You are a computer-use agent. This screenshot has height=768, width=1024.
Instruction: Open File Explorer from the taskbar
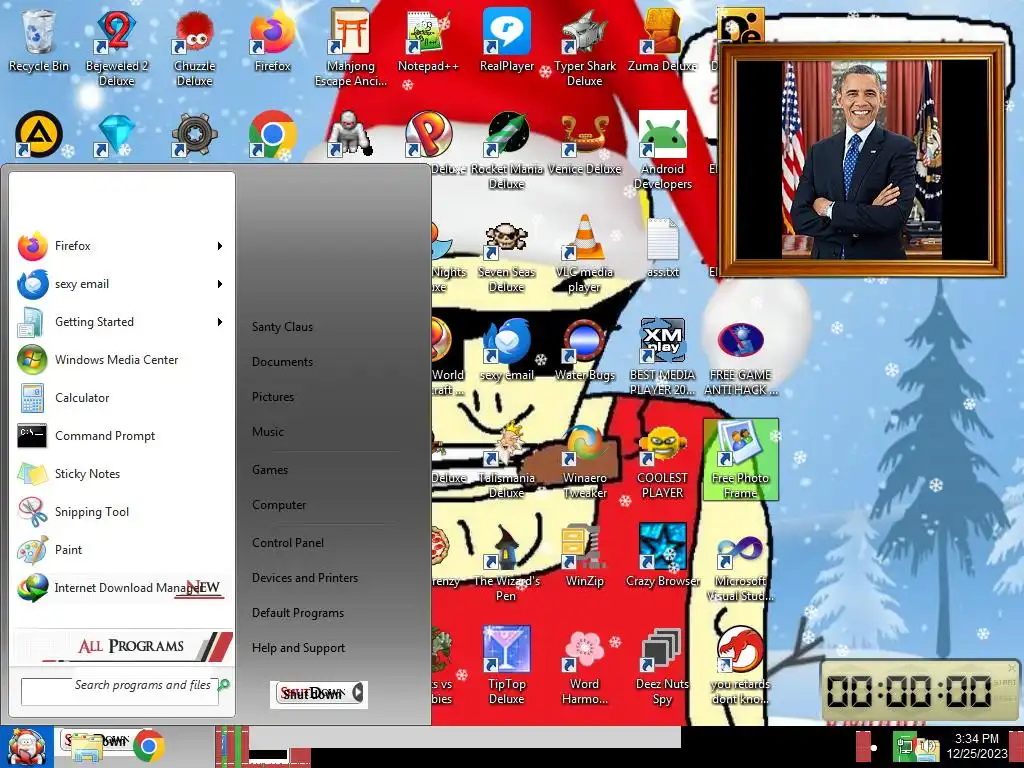click(86, 748)
